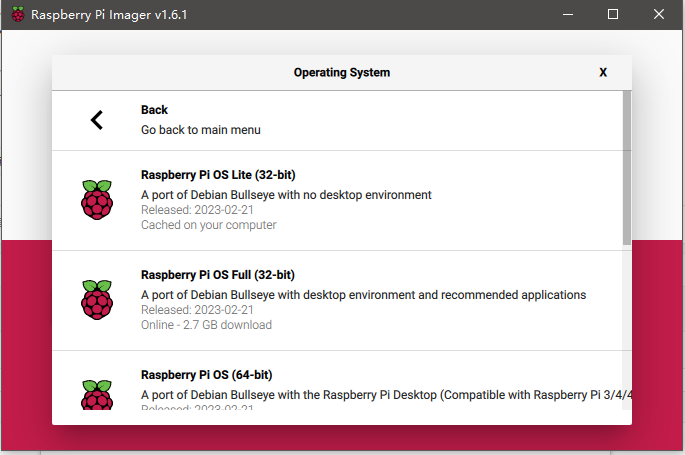Click 'Go back to main menu' text
This screenshot has width=685, height=455.
coord(201,130)
